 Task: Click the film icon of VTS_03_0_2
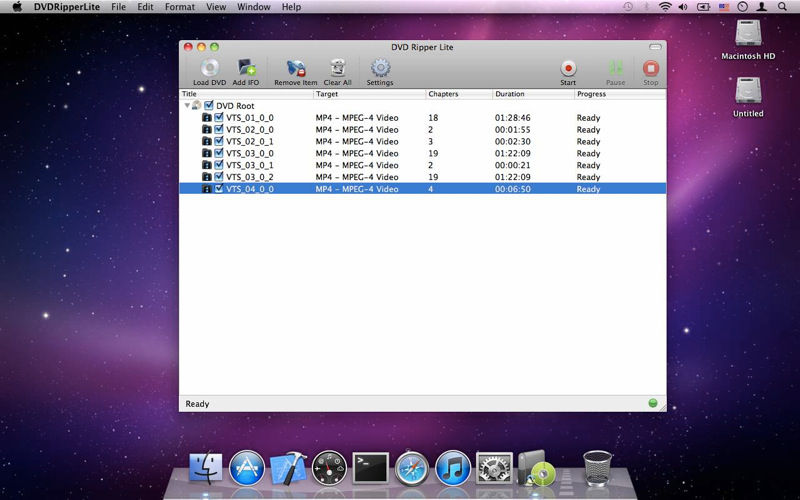pos(207,177)
